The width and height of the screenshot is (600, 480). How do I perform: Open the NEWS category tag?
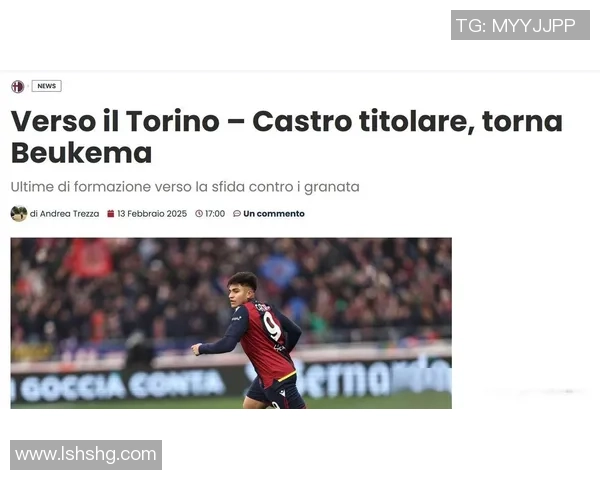[x=47, y=86]
